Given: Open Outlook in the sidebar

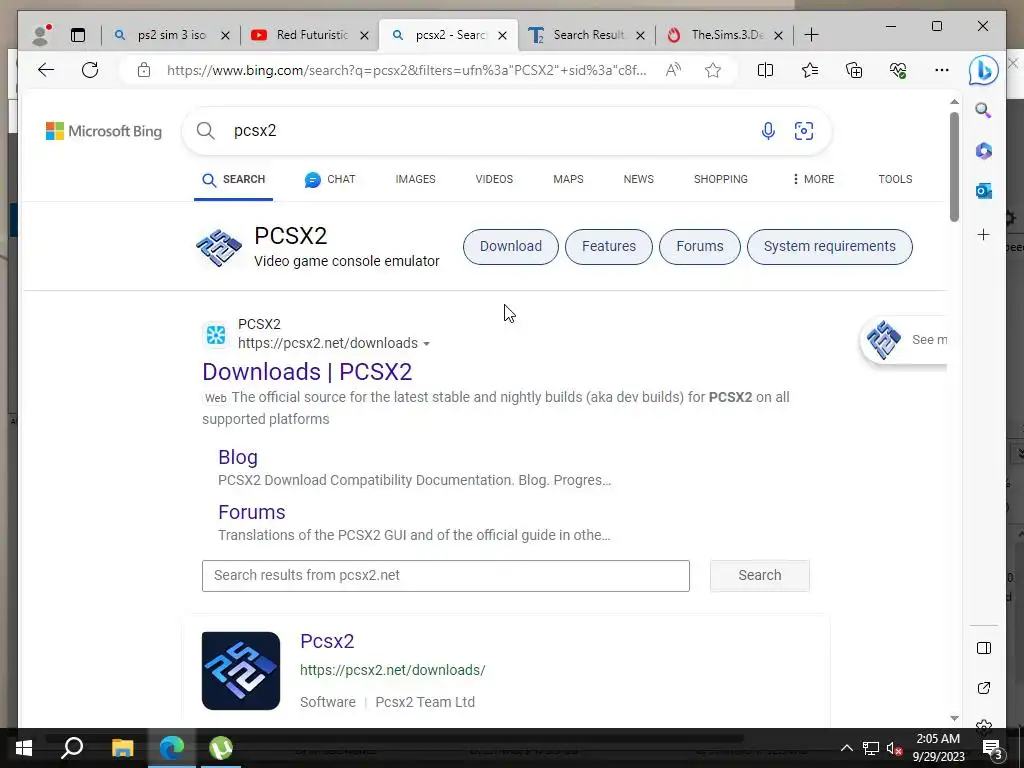Looking at the screenshot, I should [984, 191].
